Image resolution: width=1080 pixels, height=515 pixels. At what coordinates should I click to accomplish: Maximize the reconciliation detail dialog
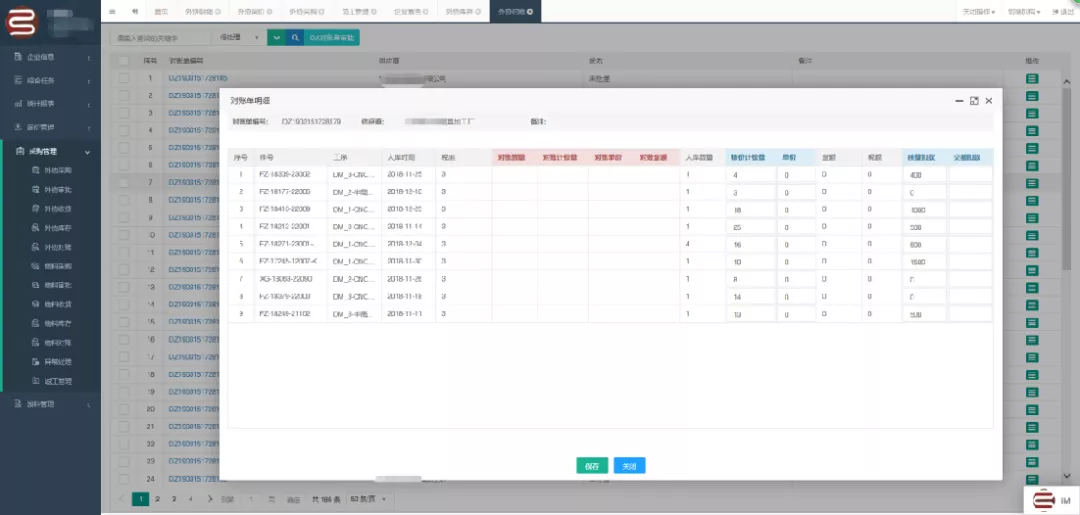click(974, 101)
